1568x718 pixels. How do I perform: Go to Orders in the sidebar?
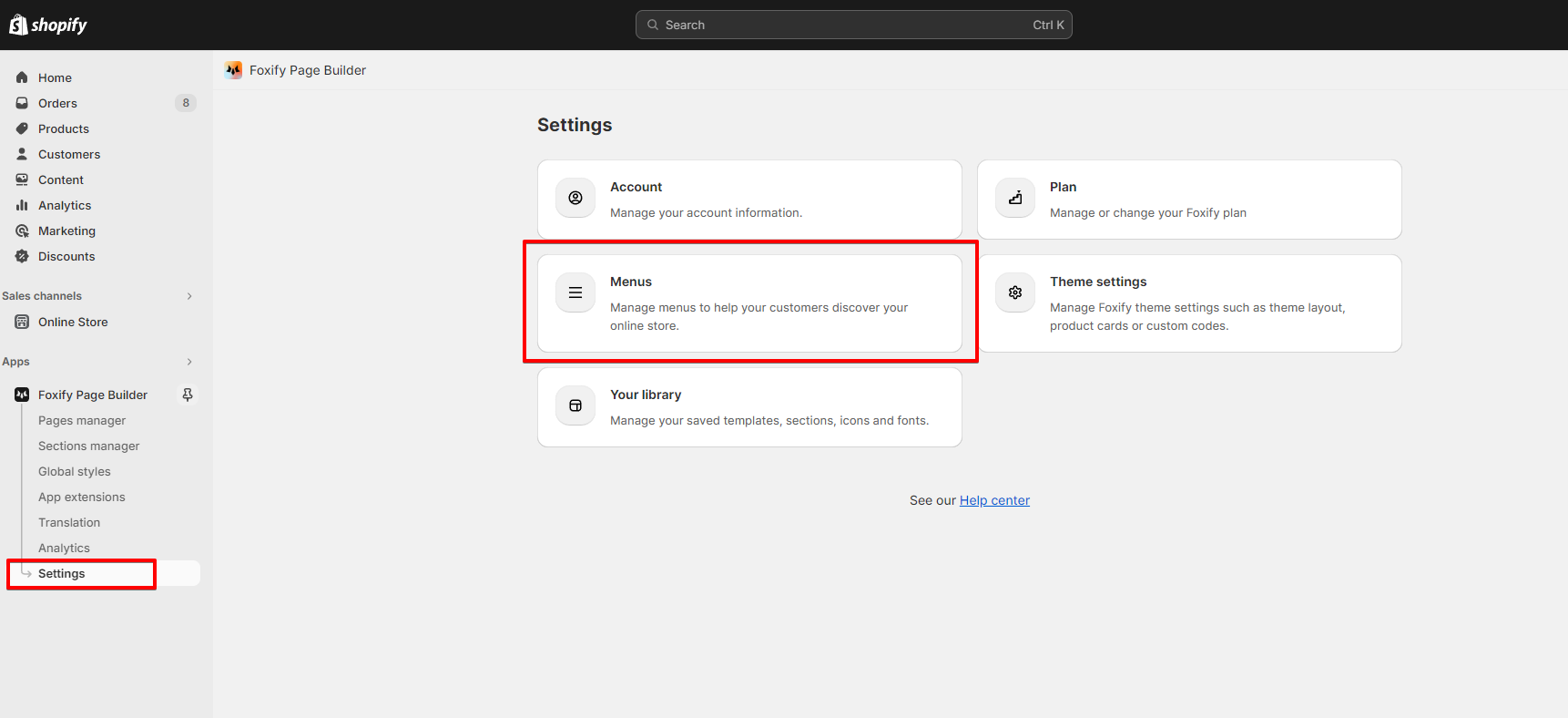57,103
